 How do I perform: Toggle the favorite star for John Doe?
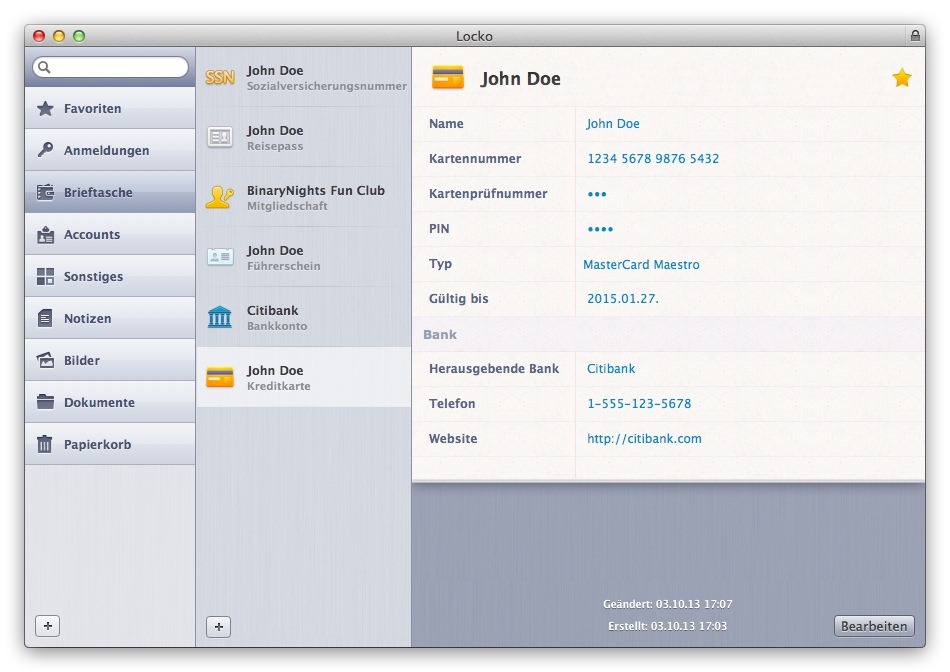tap(901, 78)
